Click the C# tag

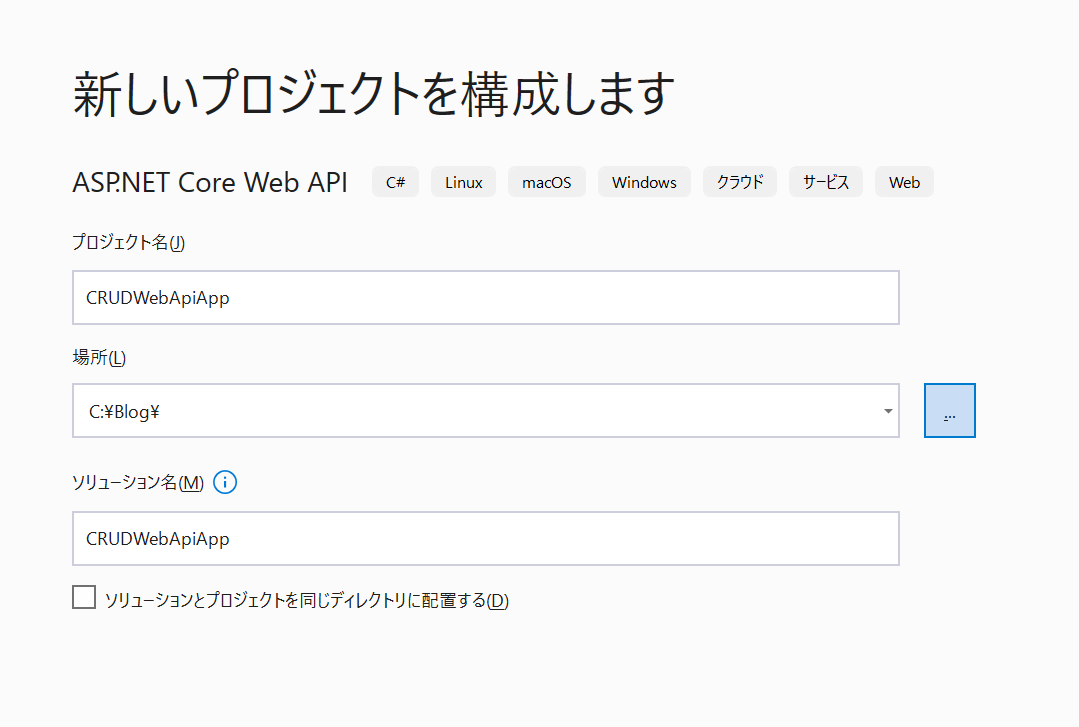(396, 182)
